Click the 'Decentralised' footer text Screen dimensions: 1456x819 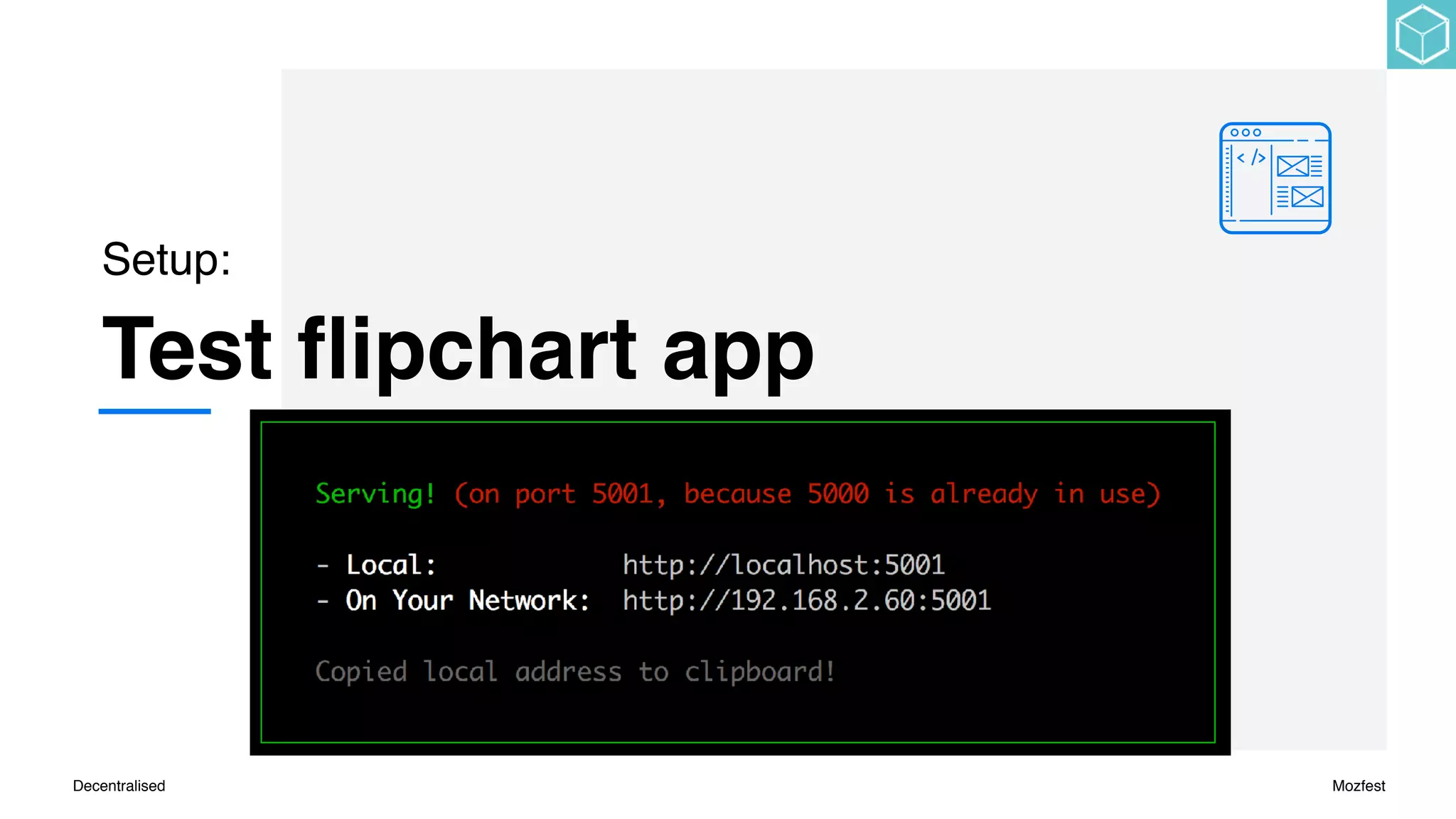(x=119, y=786)
